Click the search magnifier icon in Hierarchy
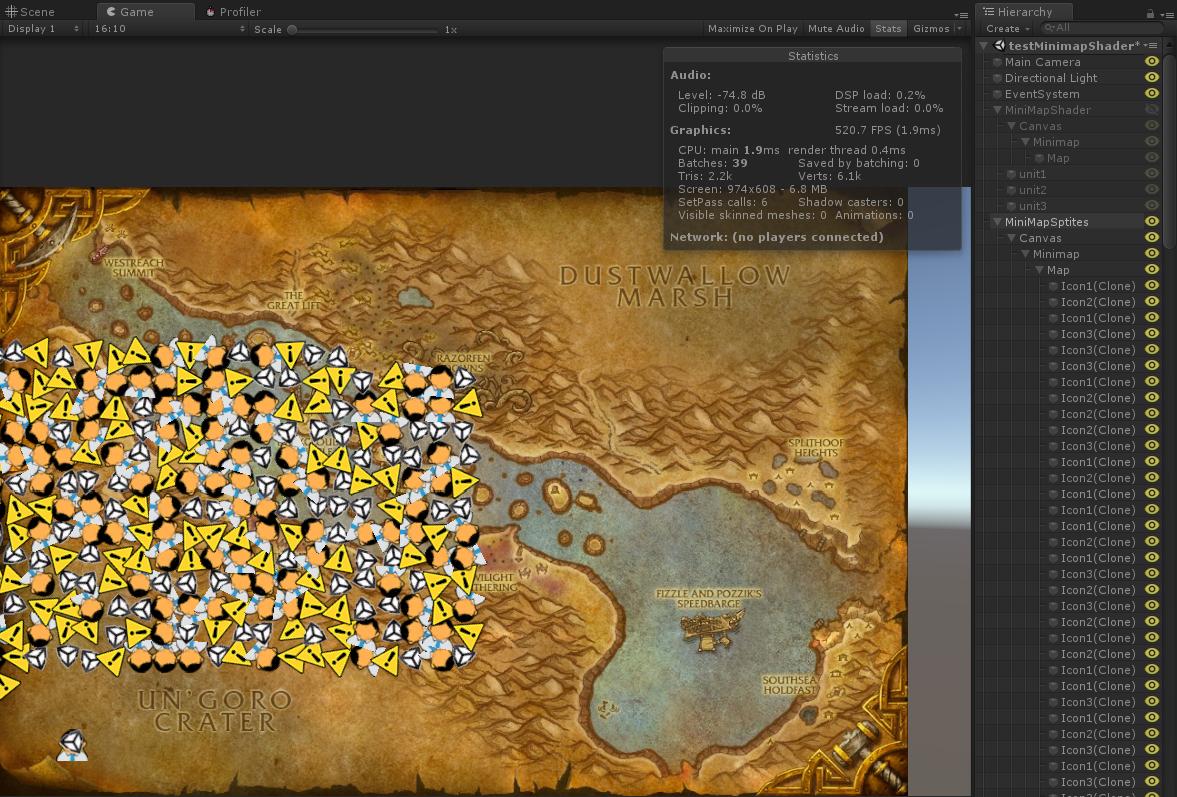The image size is (1177, 797). click(1049, 28)
